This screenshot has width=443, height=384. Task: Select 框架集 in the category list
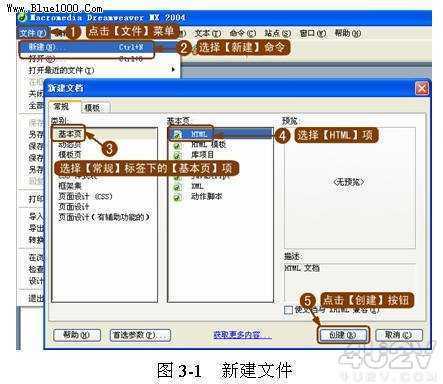70,186
